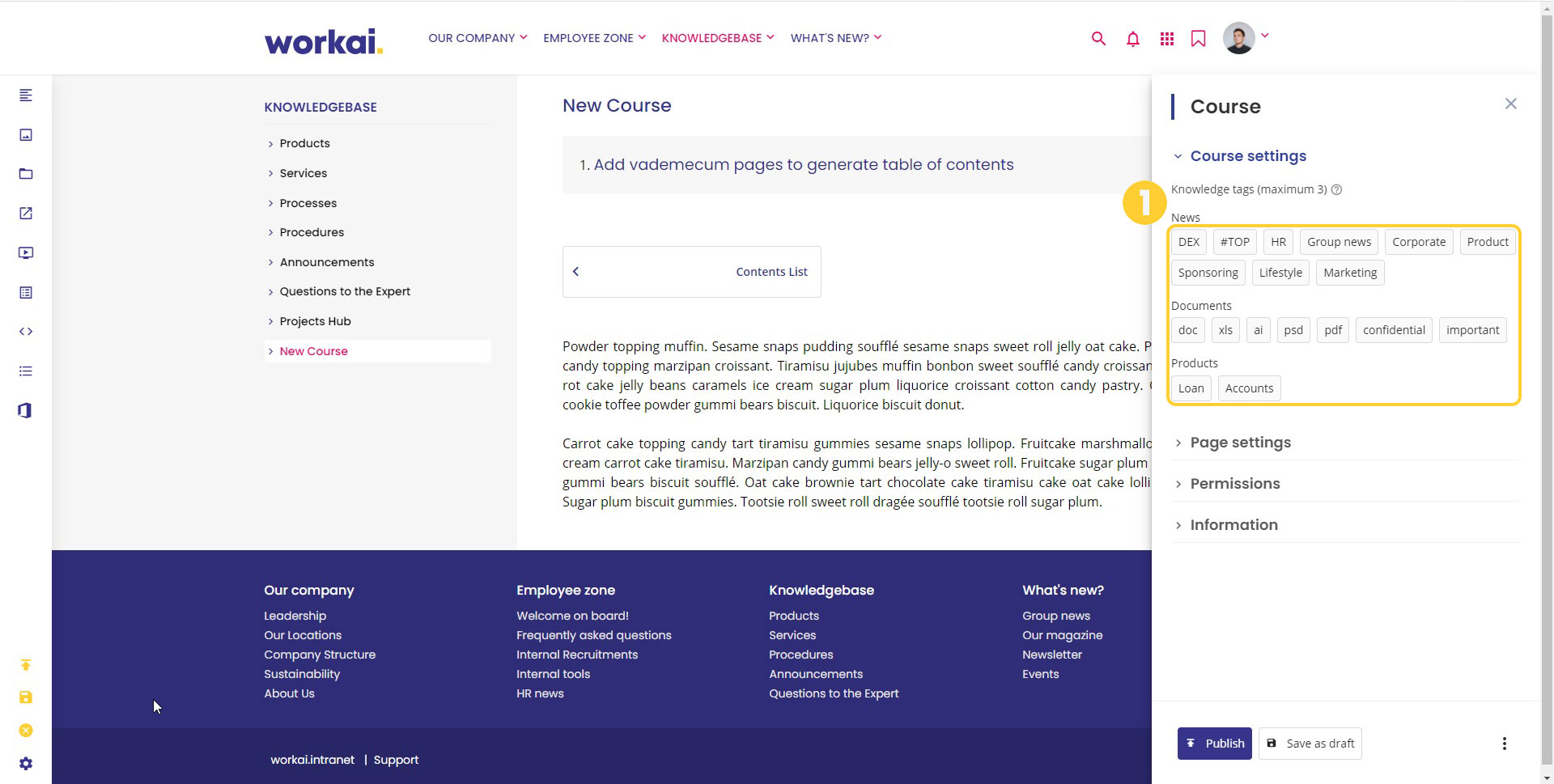
Task: Open the WHAT'S NEW? menu
Action: click(836, 38)
